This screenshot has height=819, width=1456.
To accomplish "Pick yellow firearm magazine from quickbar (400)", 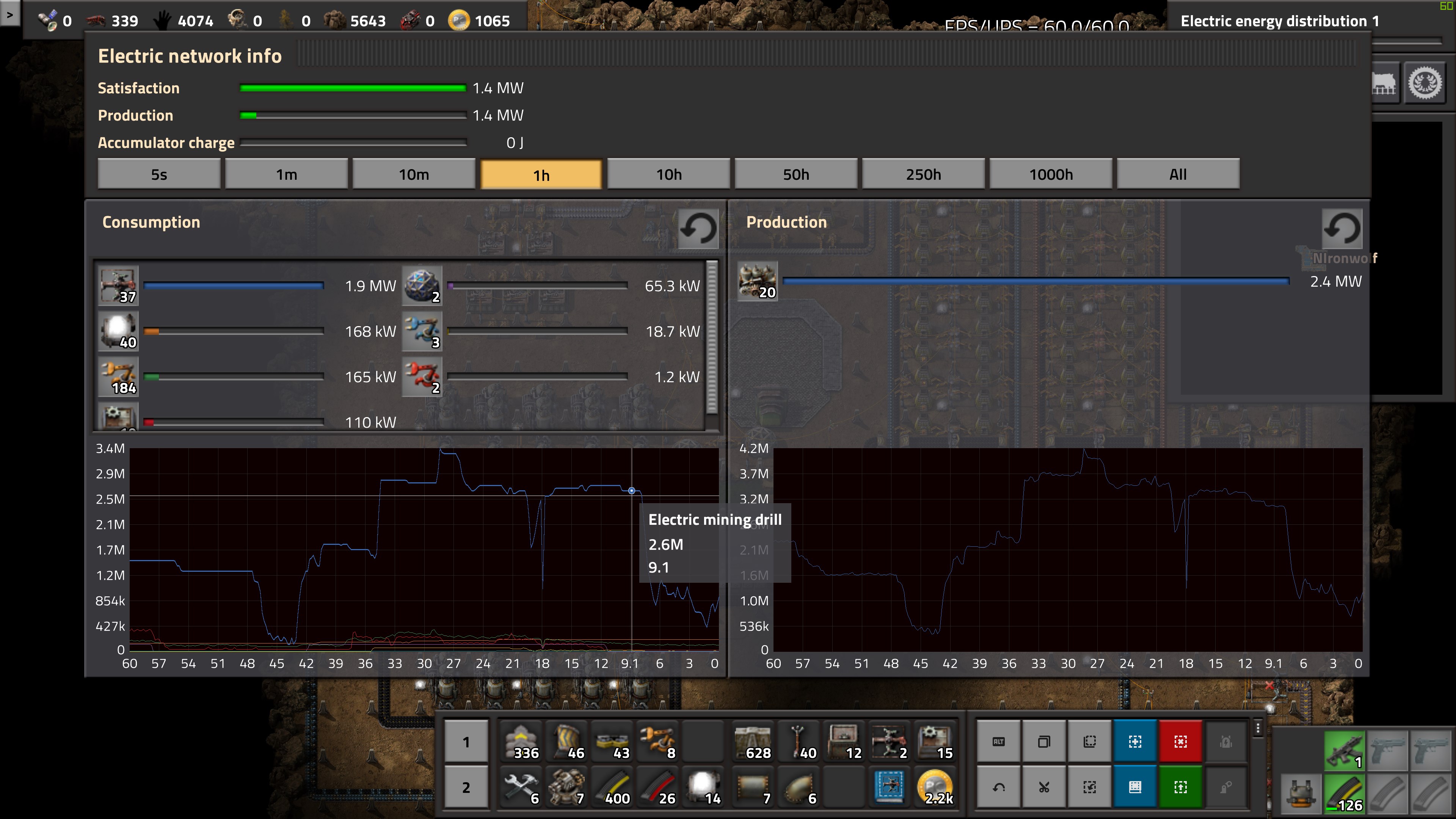I will [613, 788].
